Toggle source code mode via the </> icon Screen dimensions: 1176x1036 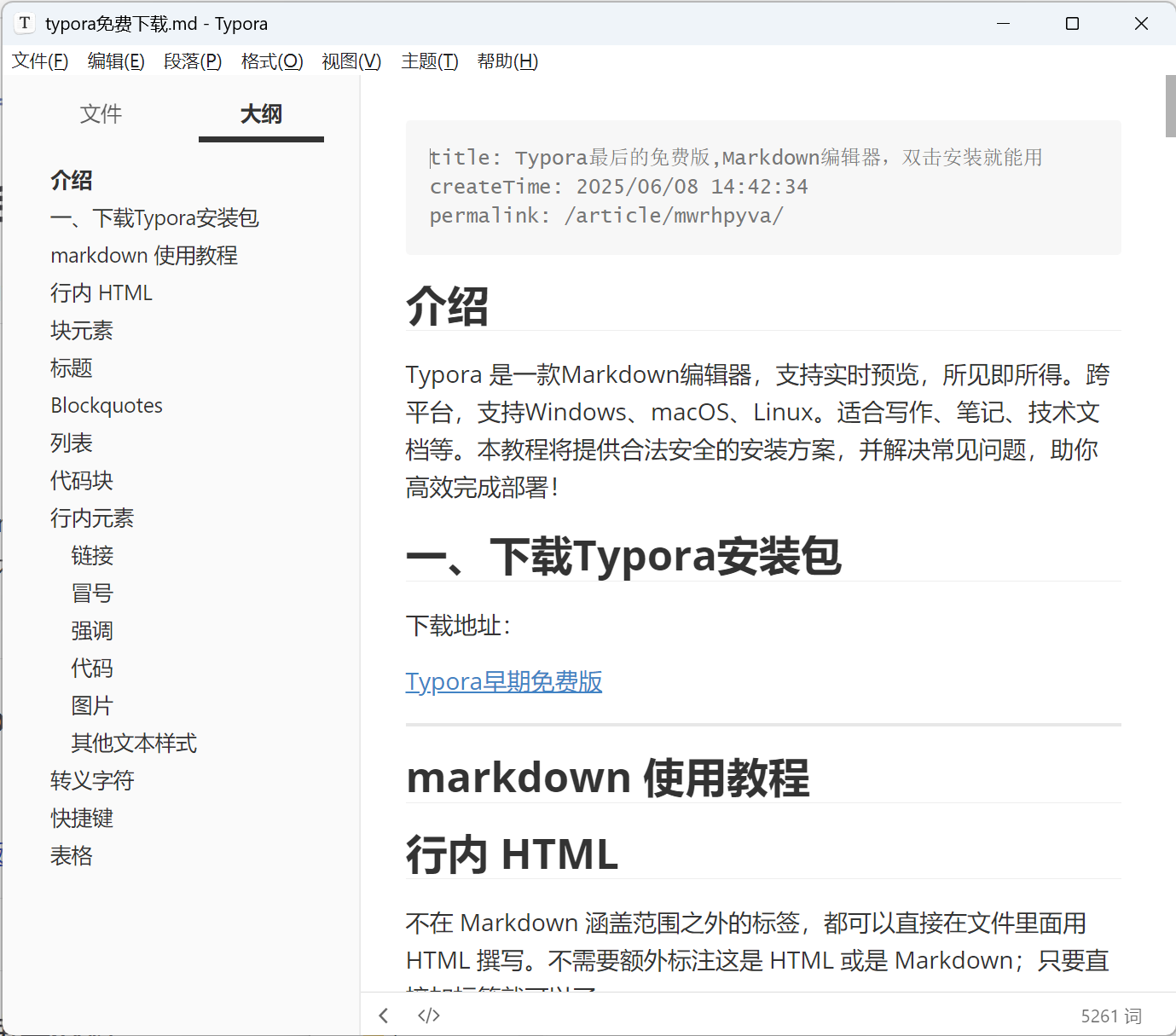coord(428,1015)
